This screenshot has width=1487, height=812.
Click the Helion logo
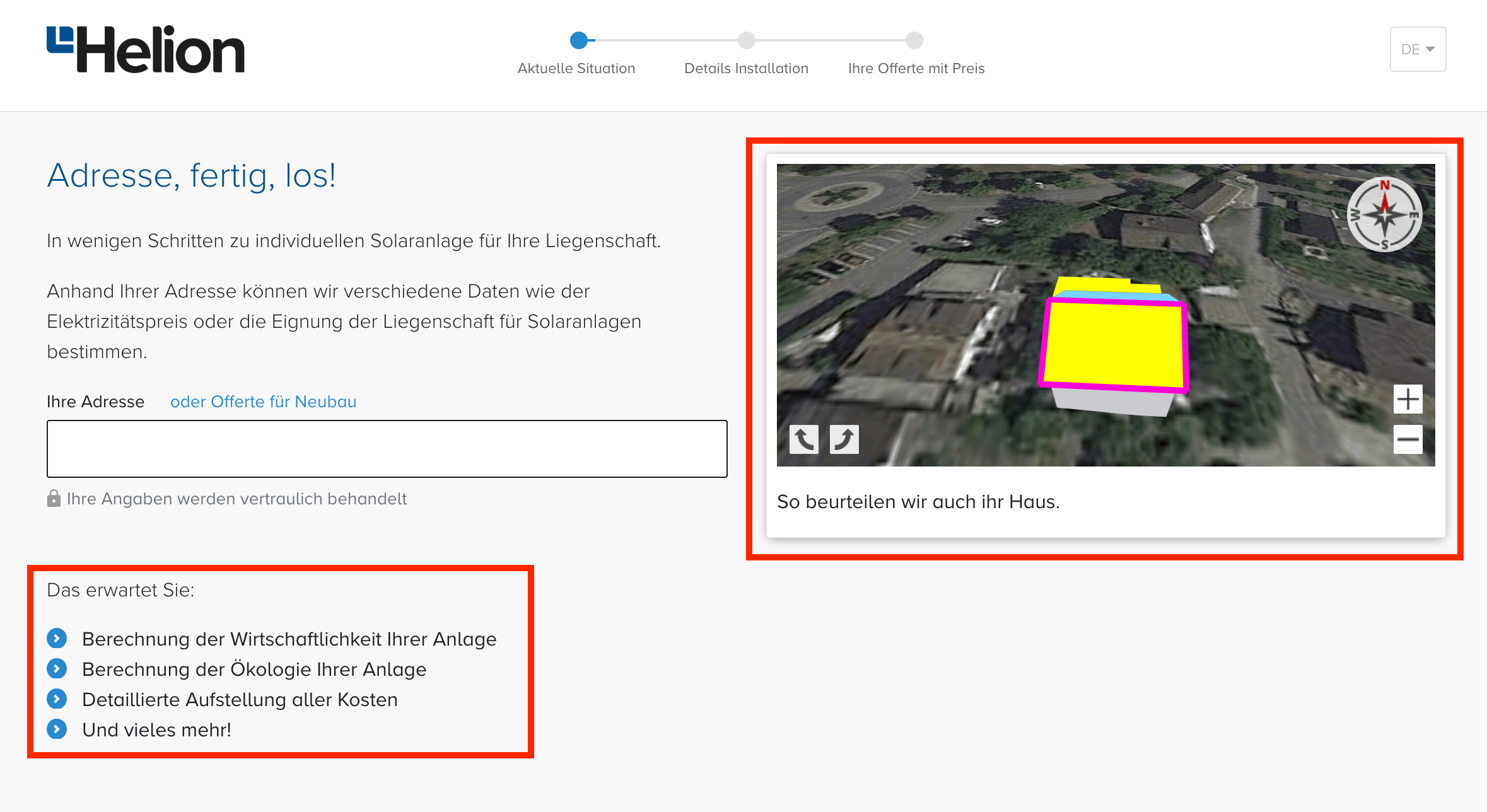146,49
